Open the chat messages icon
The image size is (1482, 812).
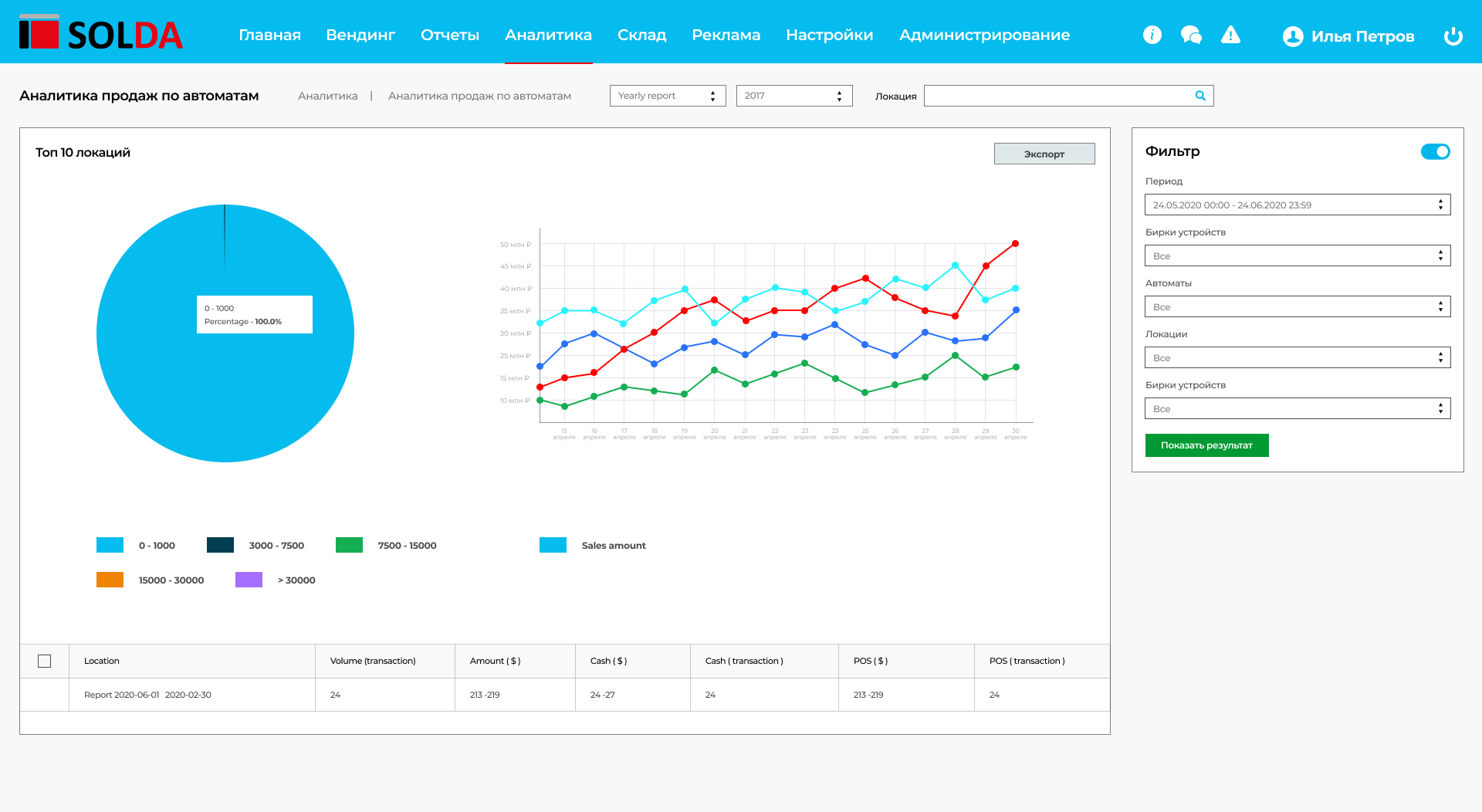click(1191, 35)
